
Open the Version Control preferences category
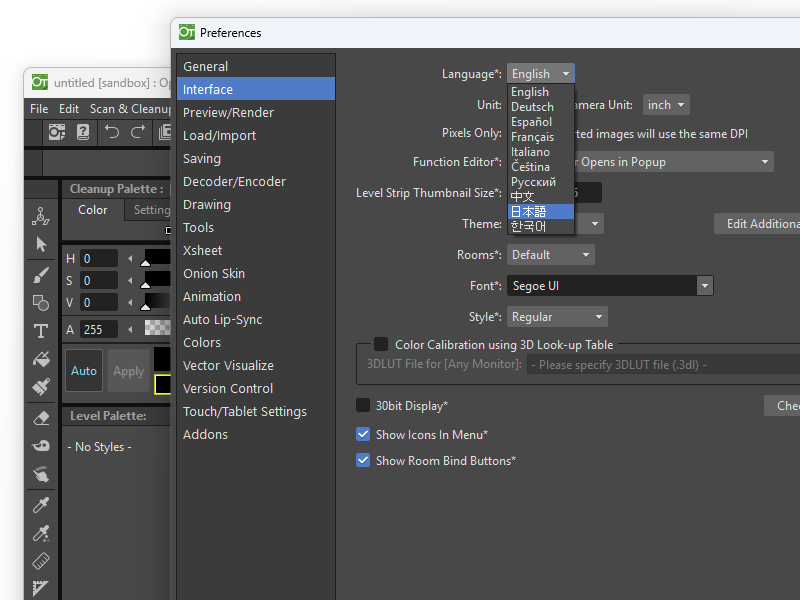[x=256, y=388]
